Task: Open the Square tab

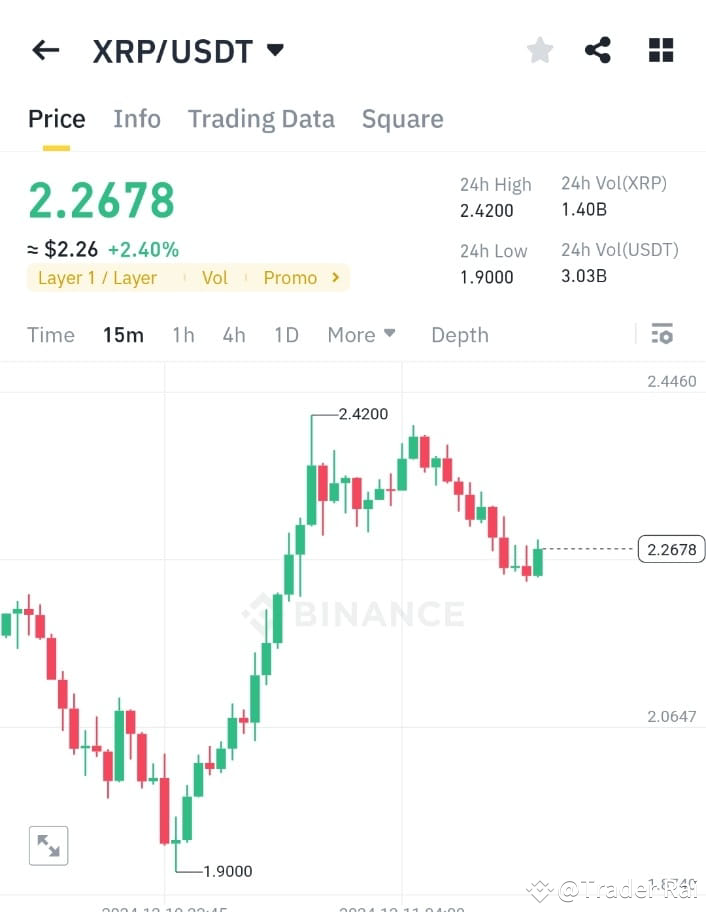Action: [402, 118]
